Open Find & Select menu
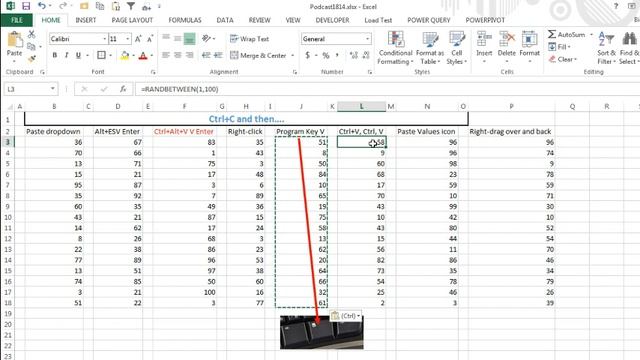Image resolution: width=640 pixels, height=360 pixels. pos(629,48)
